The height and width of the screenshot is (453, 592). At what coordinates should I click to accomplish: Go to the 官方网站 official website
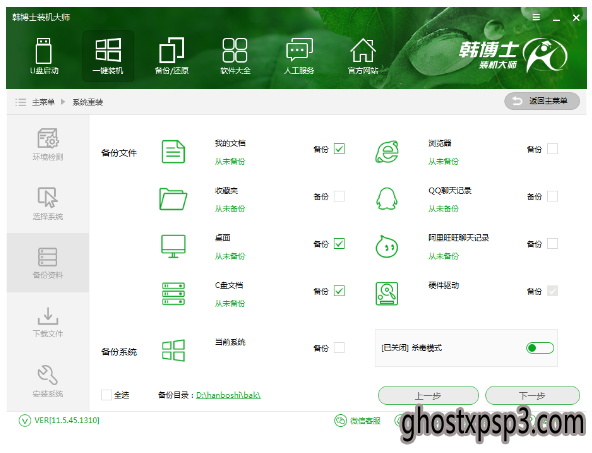click(x=362, y=56)
